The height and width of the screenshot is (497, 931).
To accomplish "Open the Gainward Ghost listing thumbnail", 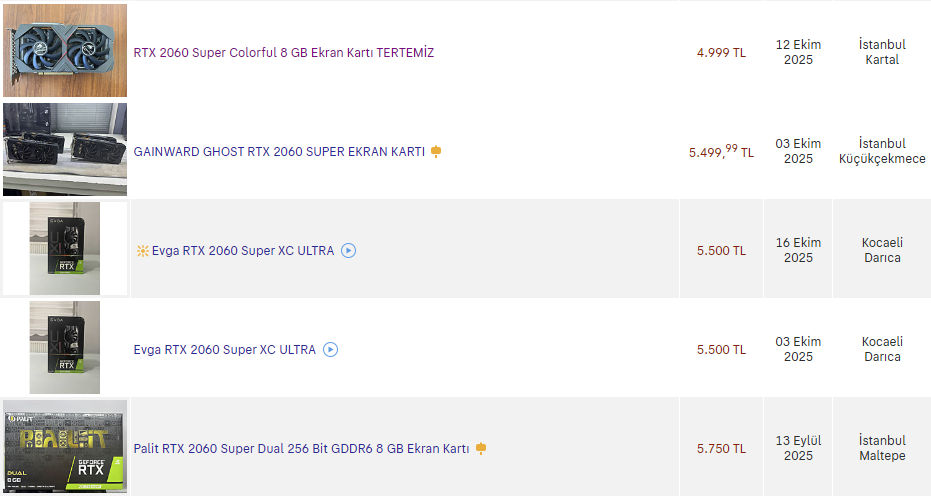I will (65, 149).
